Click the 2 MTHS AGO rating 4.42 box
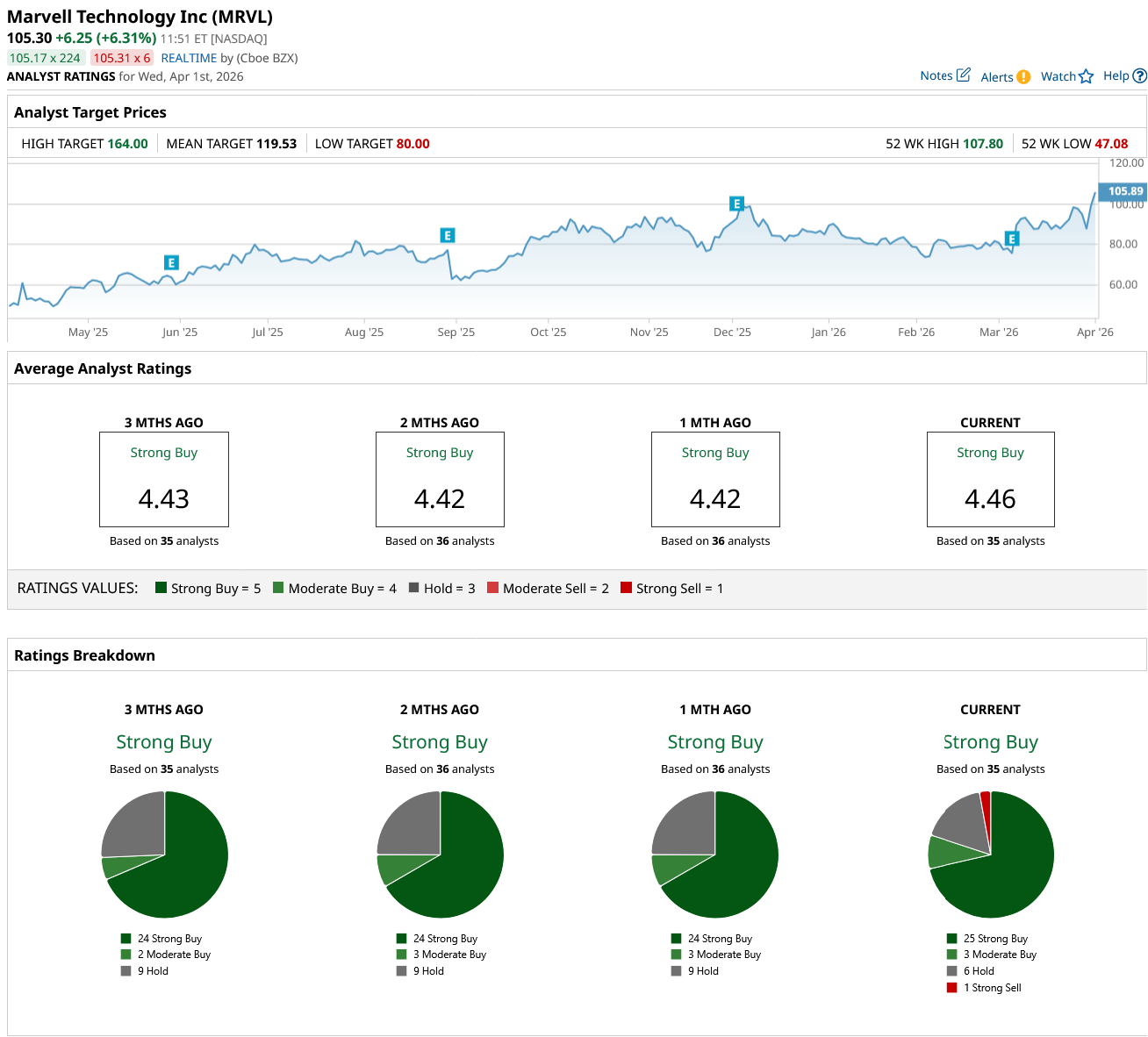Screen dimensions: 1148x1037 pos(440,479)
